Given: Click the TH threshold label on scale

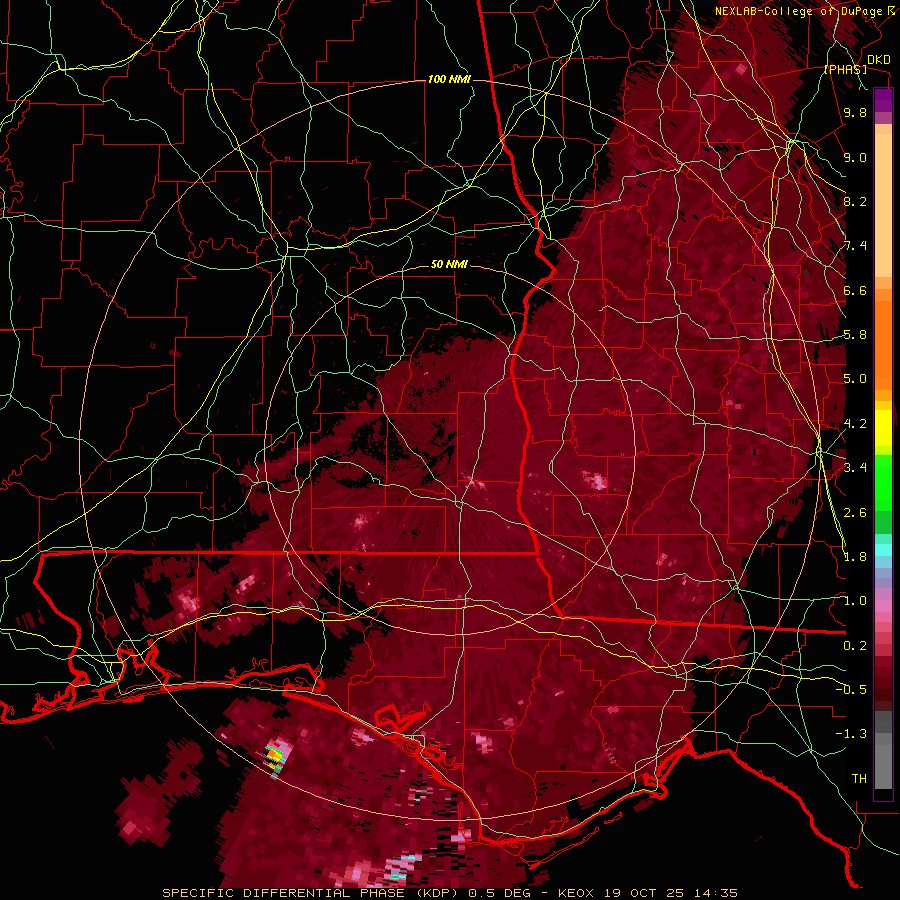Looking at the screenshot, I should click(x=859, y=779).
